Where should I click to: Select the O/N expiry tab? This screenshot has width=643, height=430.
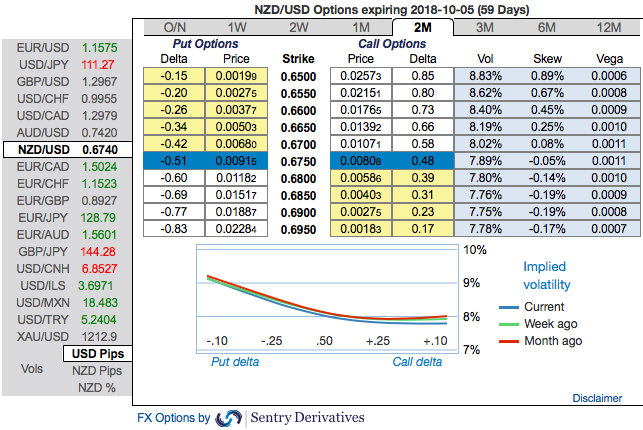click(174, 27)
